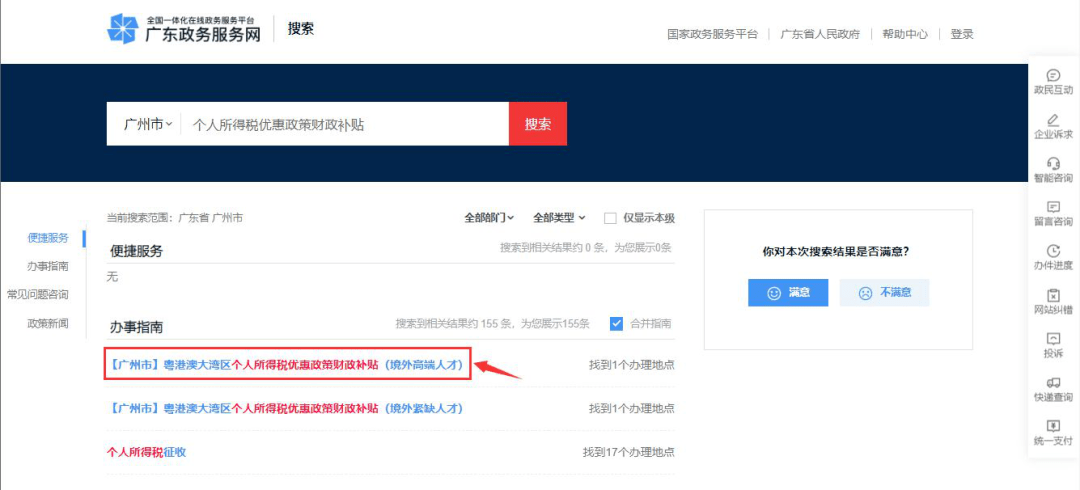
Task: Open the 投诉 complaint icon
Action: click(1052, 340)
